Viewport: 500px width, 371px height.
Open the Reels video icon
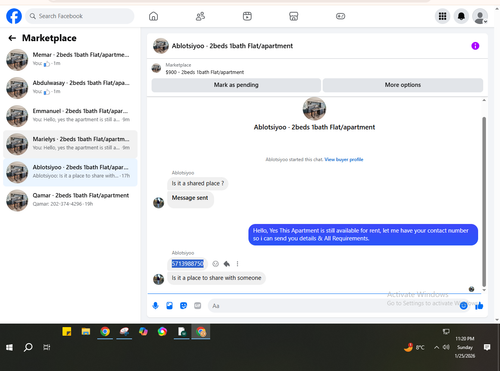coord(247,16)
